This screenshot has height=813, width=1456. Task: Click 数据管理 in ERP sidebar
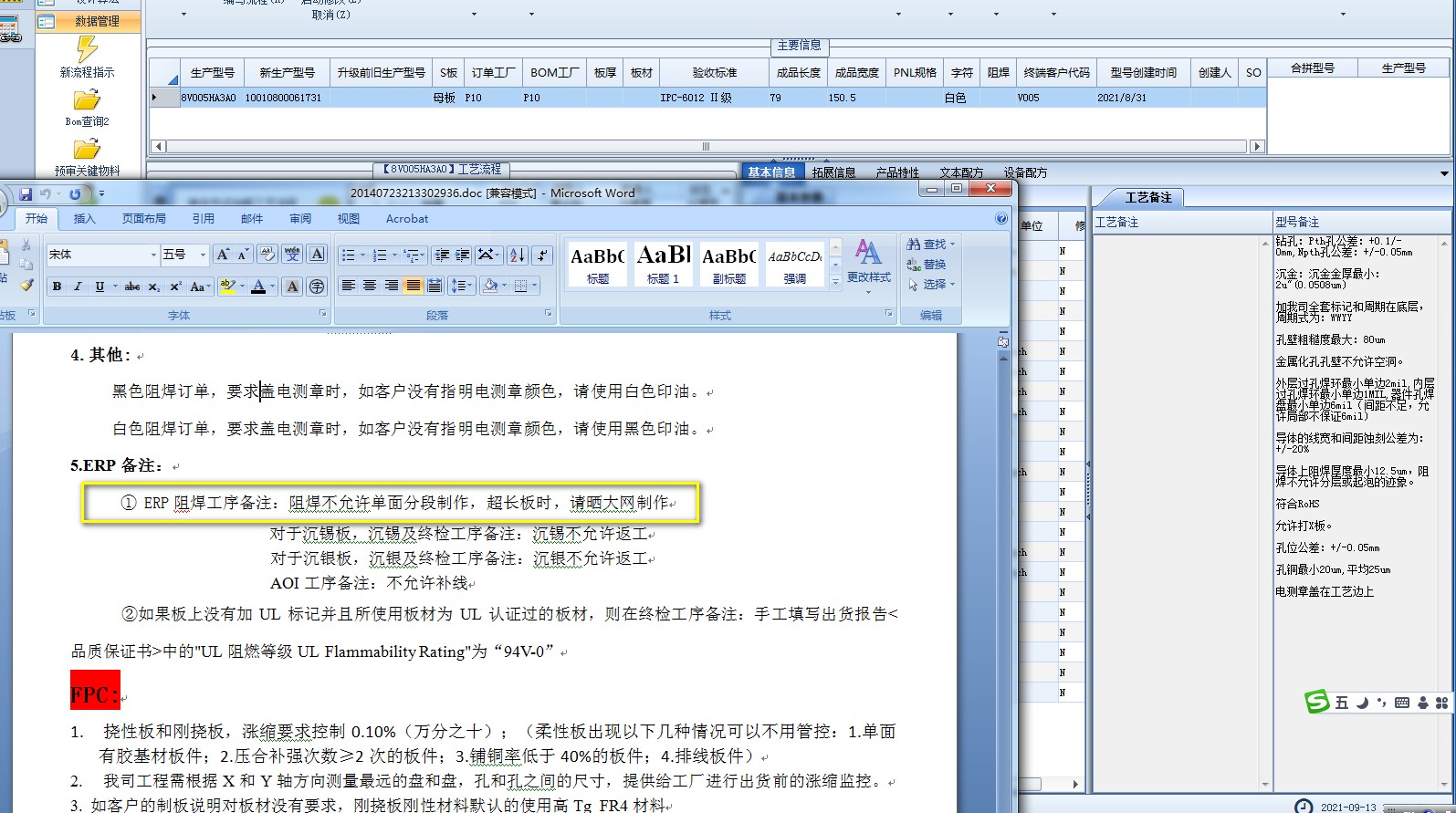(88, 20)
